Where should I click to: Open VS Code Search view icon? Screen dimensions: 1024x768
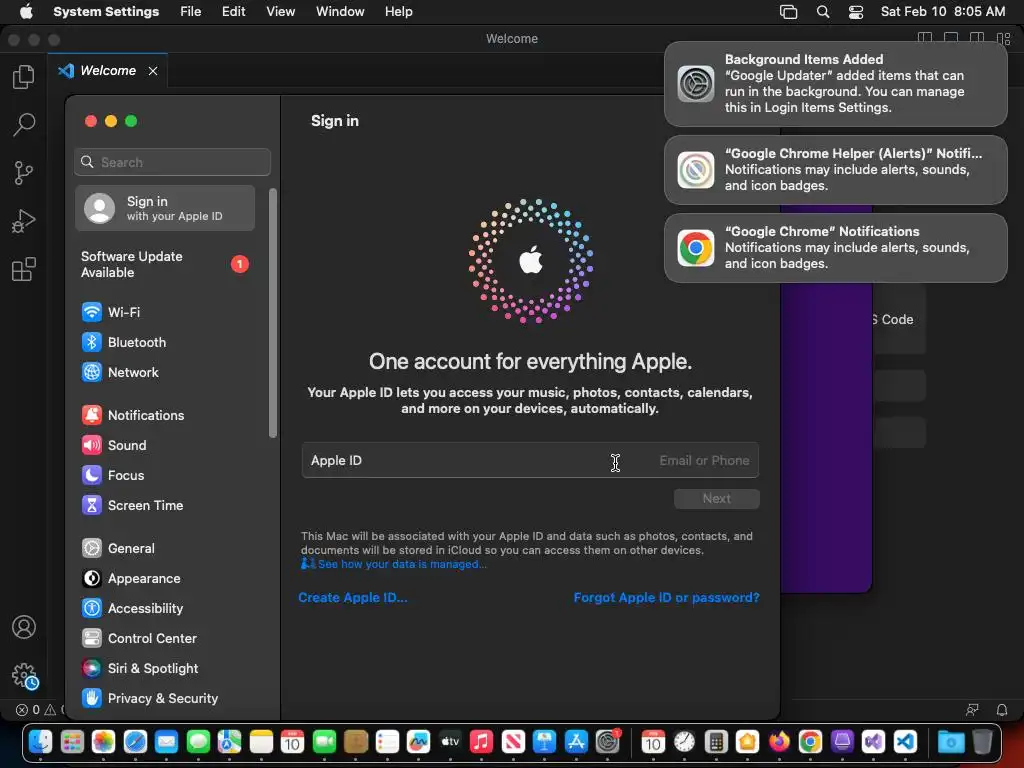(24, 124)
